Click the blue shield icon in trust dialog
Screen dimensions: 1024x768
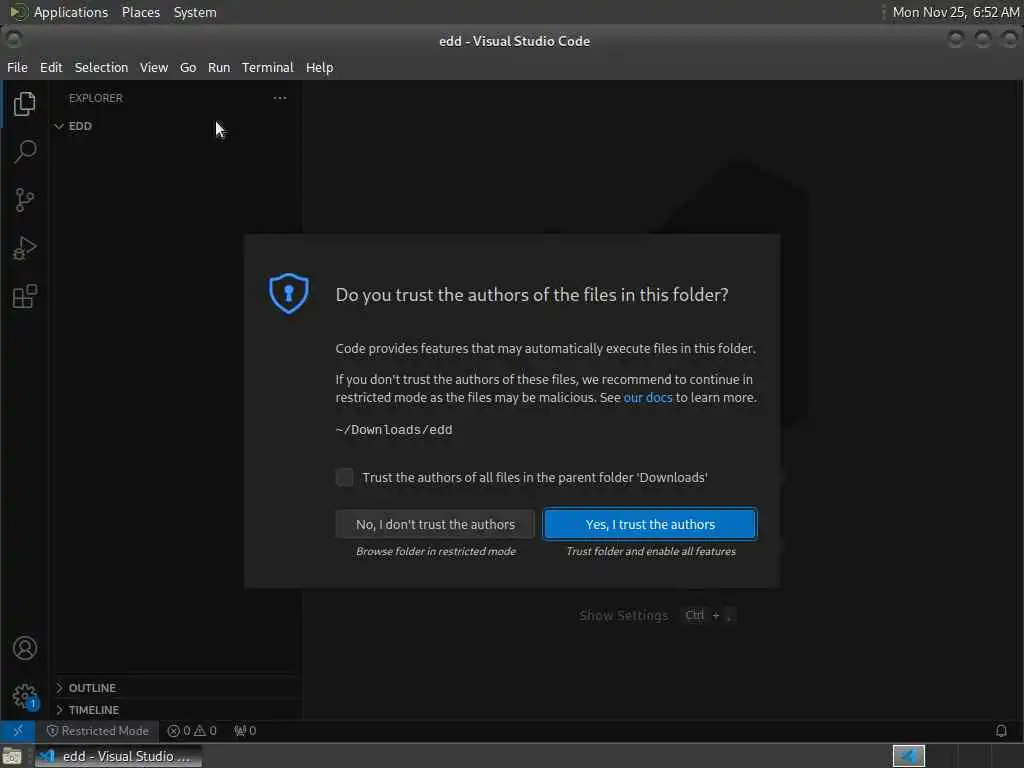(288, 293)
